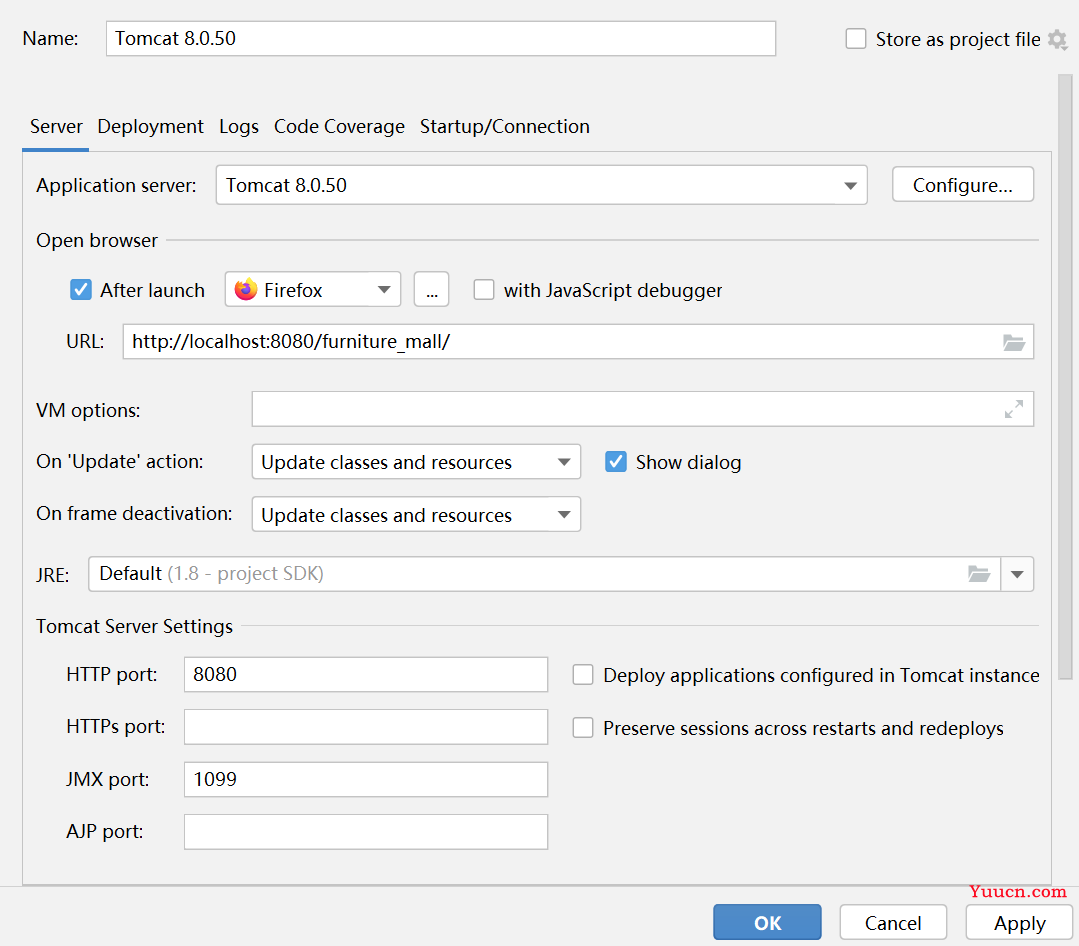Focus the Name input field
The image size is (1079, 946).
point(441,39)
